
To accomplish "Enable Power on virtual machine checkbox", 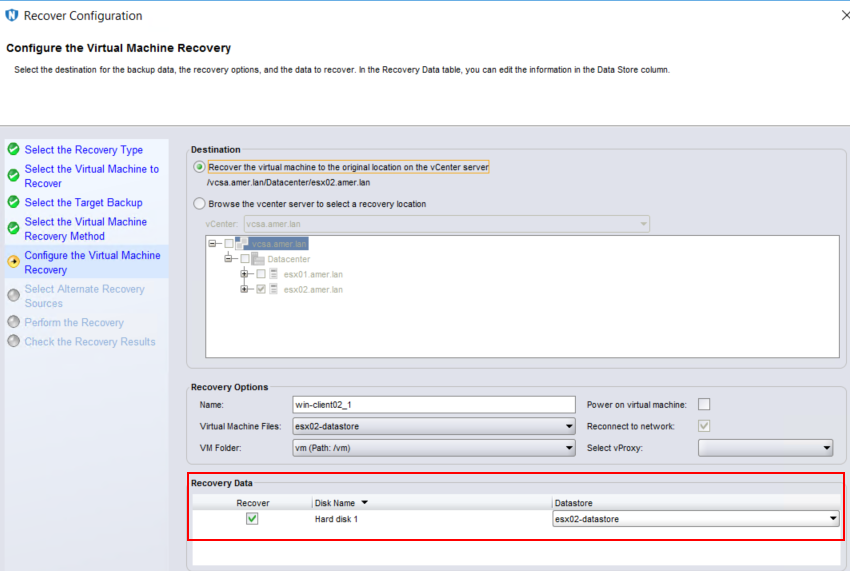I will pos(704,404).
